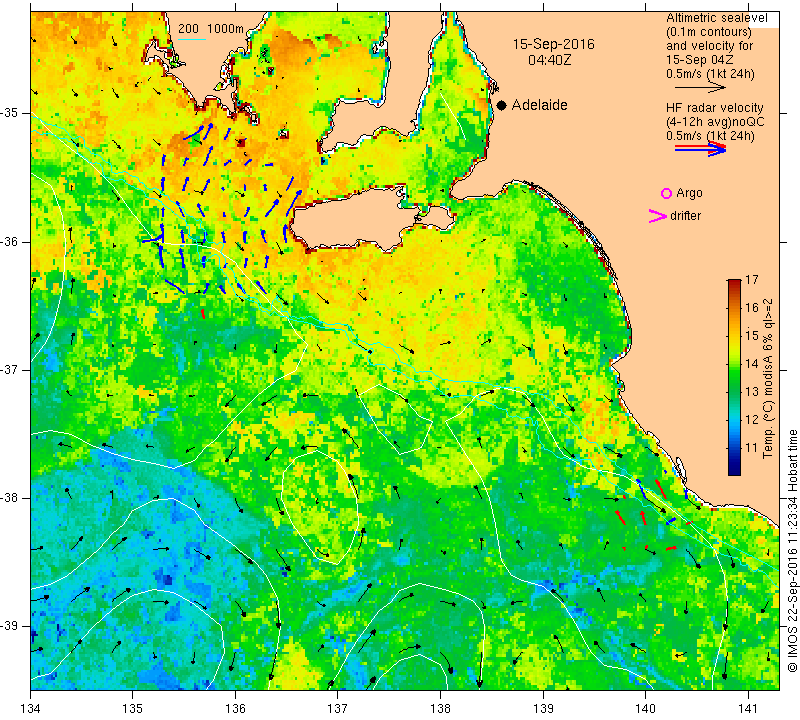Click the 'drifter' legend label
This screenshot has height=720, width=800.
point(685,216)
